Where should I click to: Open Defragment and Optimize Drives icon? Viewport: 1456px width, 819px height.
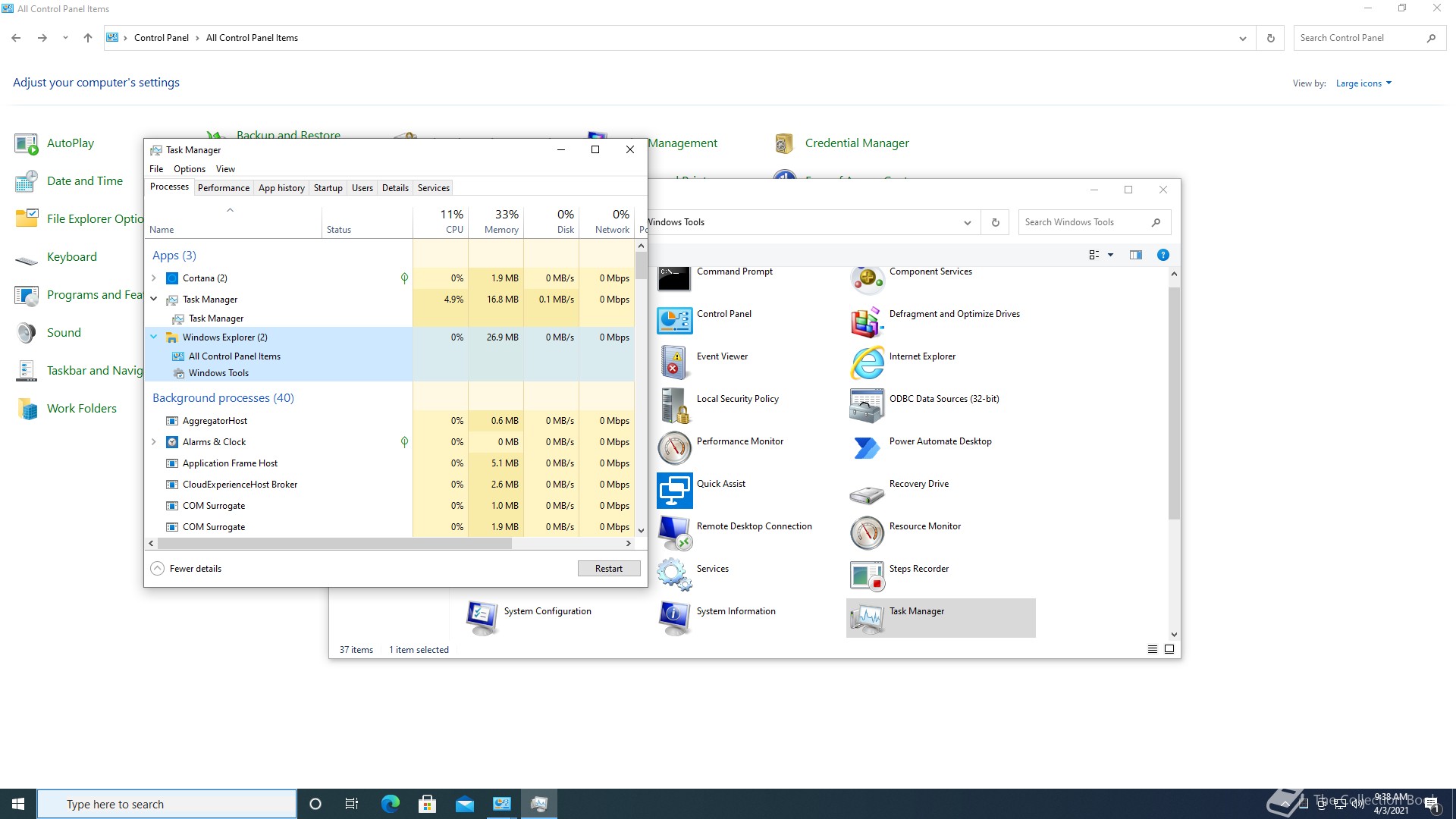click(867, 322)
